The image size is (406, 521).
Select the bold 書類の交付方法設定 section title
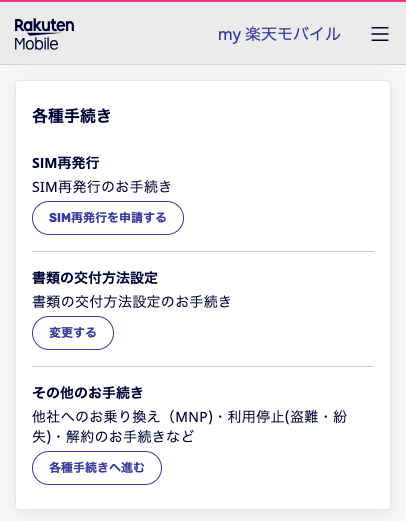coord(95,278)
